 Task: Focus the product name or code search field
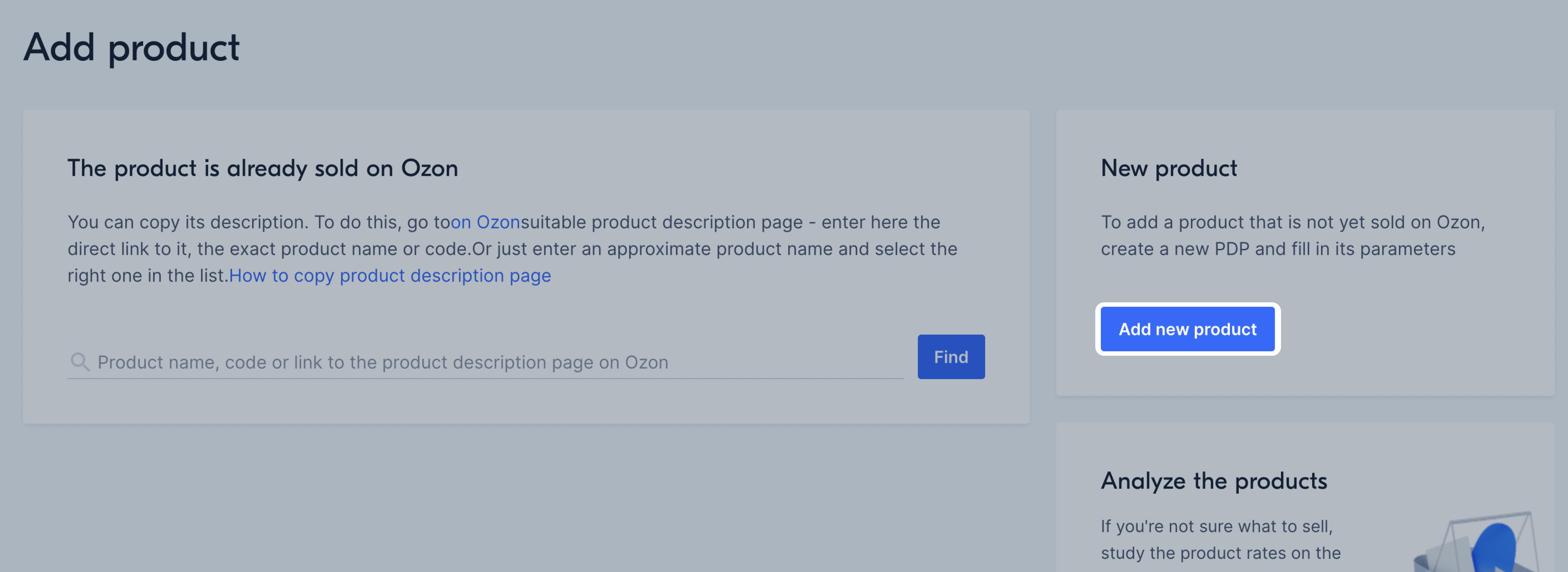[x=486, y=362]
